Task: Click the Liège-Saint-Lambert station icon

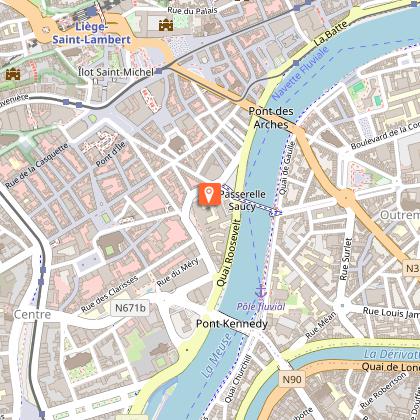Action: click(91, 12)
